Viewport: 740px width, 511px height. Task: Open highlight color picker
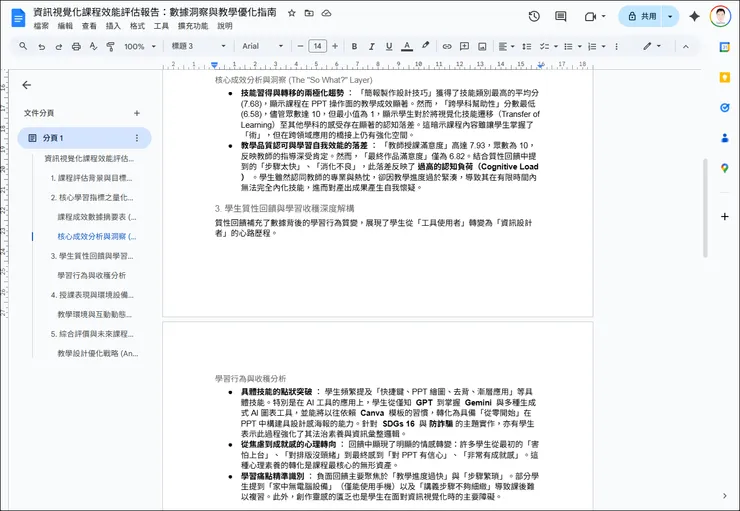coord(425,46)
